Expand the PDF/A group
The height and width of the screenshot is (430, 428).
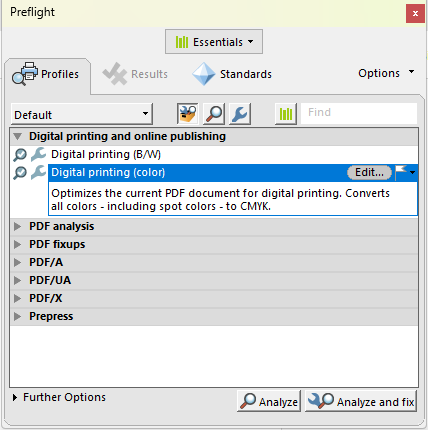pyautogui.click(x=17, y=263)
